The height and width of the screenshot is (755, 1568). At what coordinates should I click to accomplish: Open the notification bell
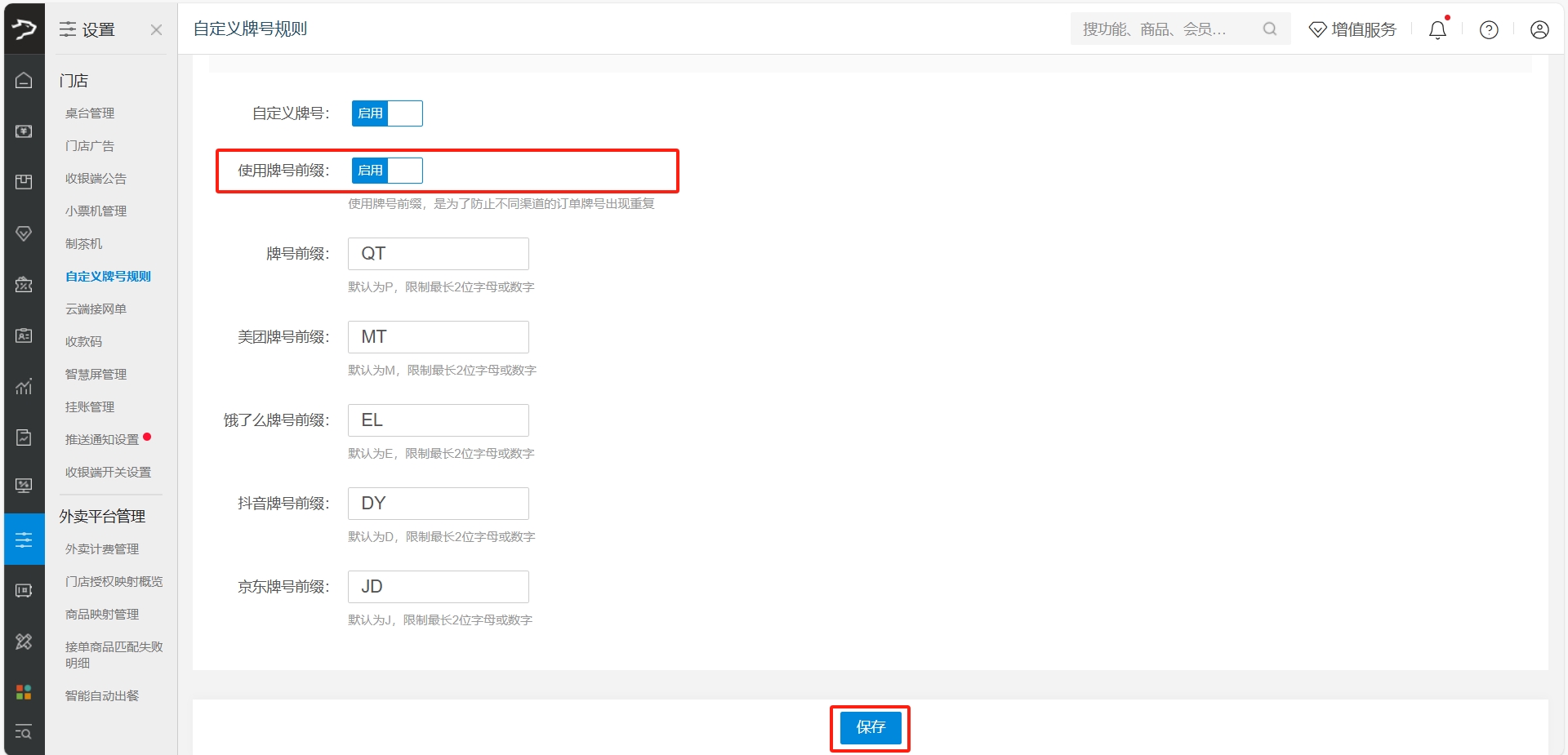pos(1437,29)
